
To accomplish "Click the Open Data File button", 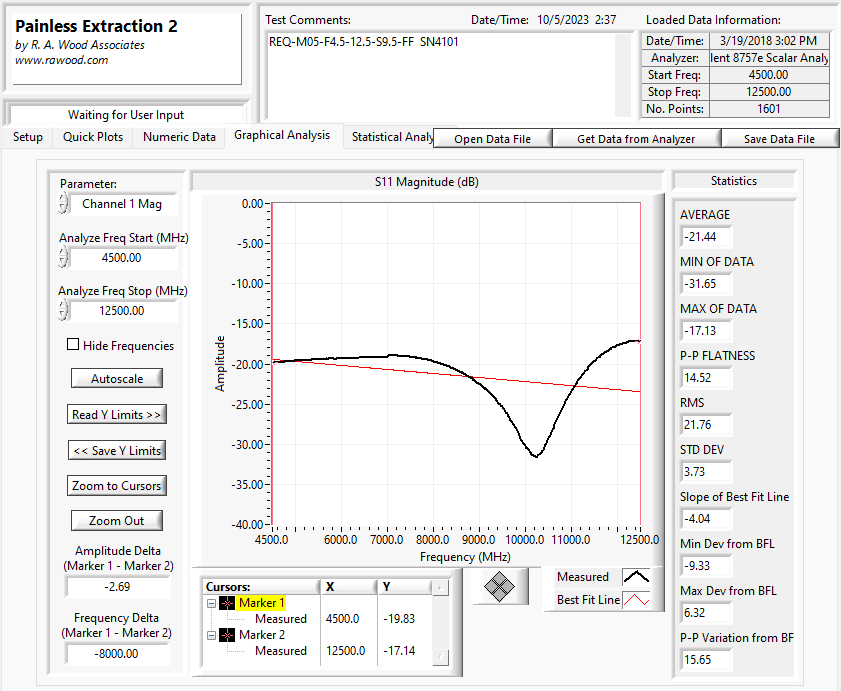I will pyautogui.click(x=492, y=139).
